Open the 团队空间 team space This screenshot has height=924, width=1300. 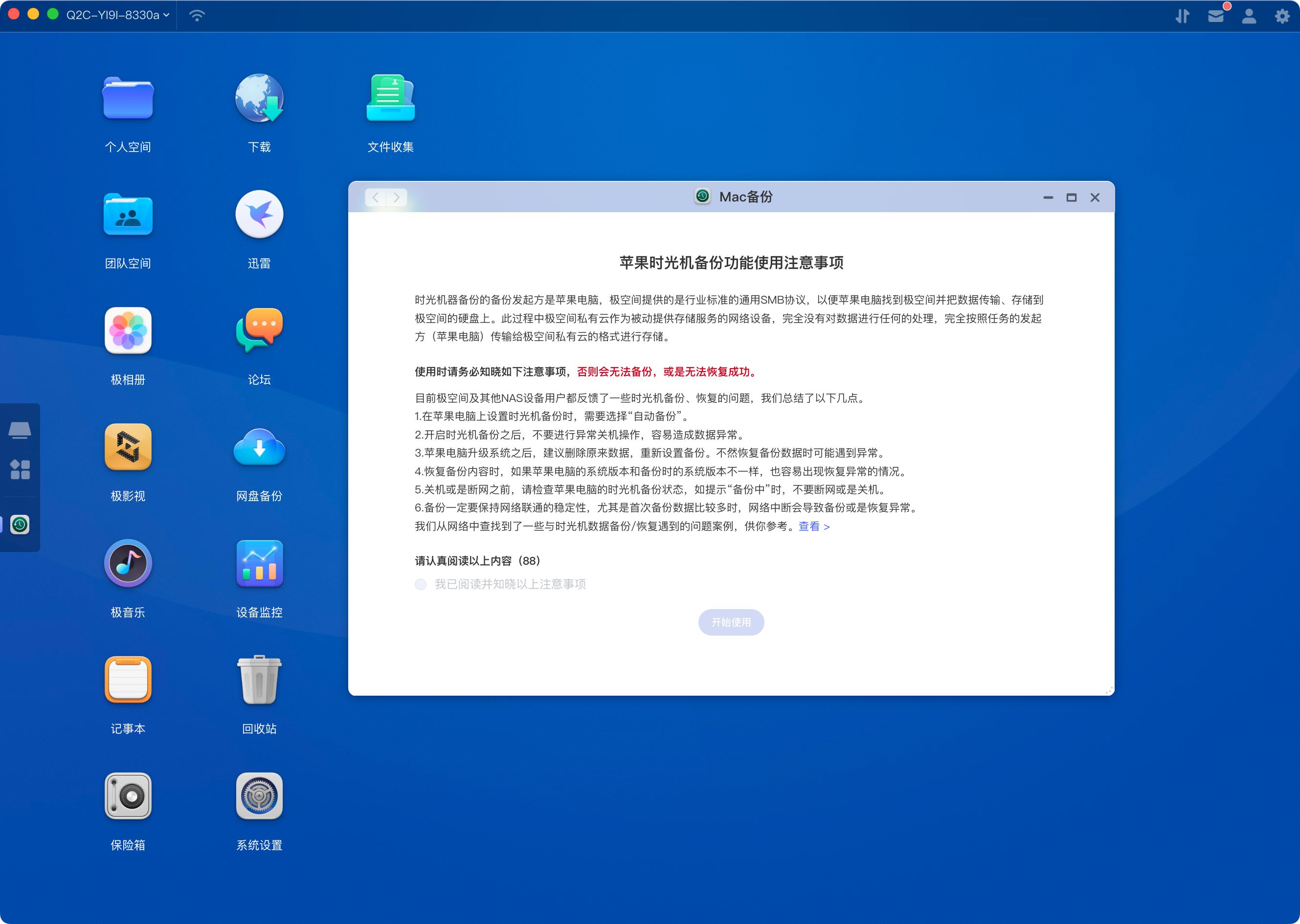click(128, 215)
